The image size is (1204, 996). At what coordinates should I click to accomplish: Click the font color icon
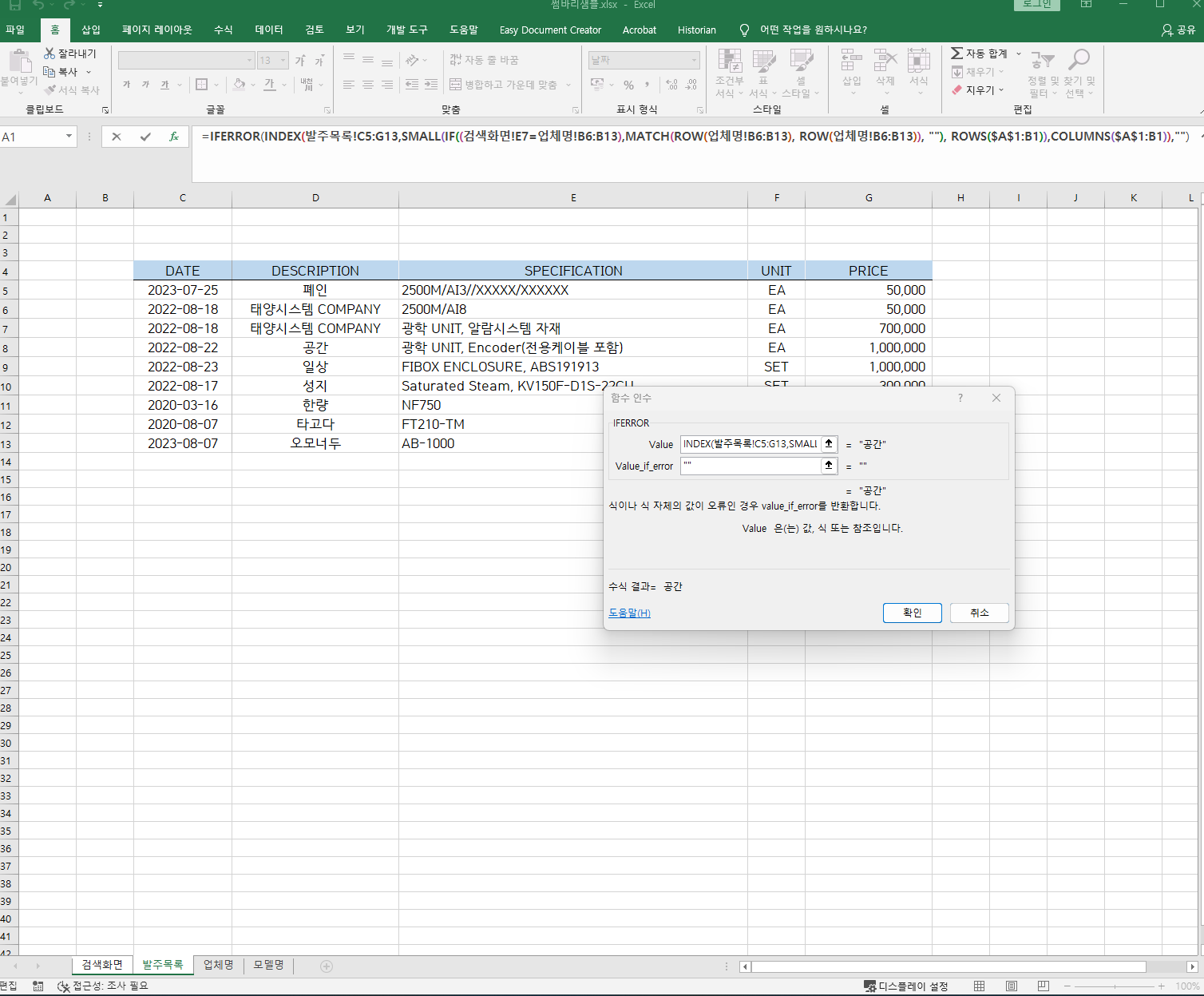[270, 85]
